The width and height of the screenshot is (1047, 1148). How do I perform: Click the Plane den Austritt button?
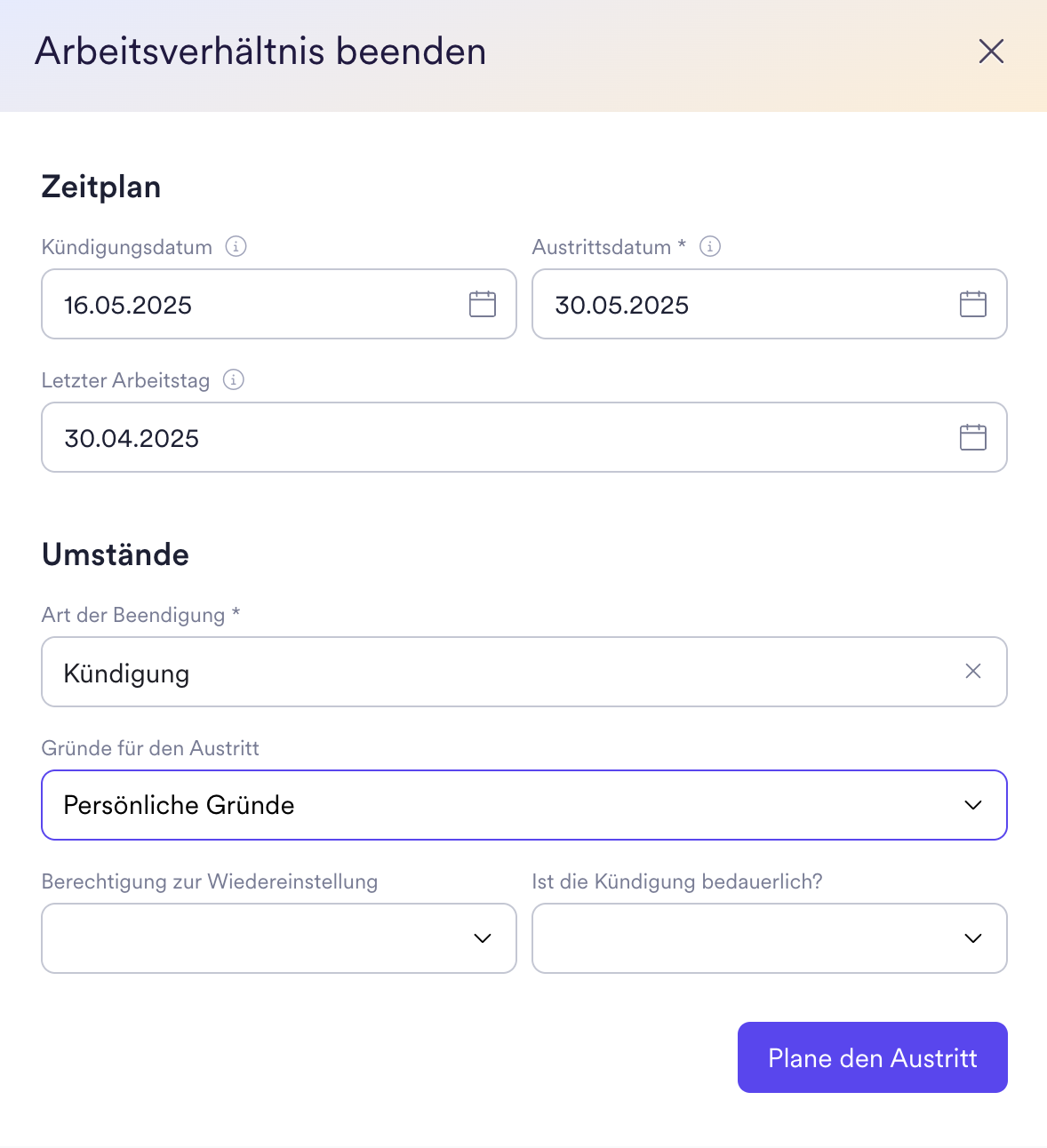pyautogui.click(x=872, y=1057)
